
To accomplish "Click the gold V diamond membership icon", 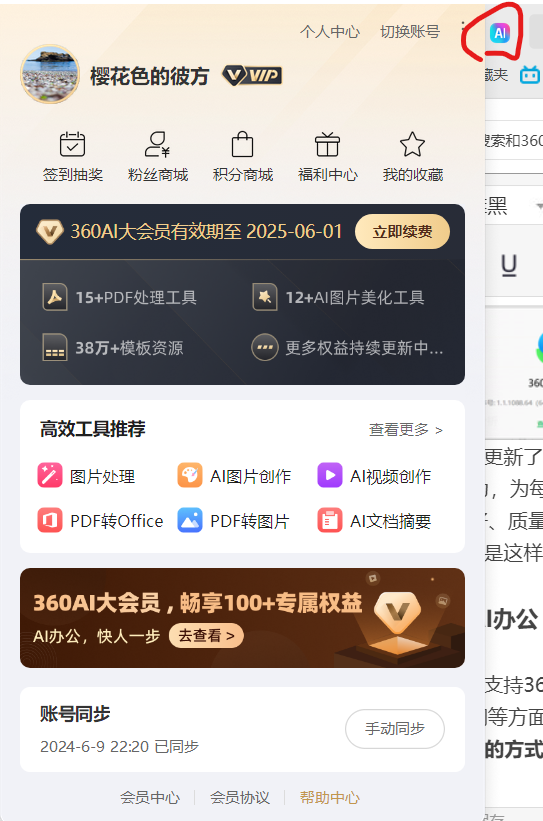I will (50, 232).
